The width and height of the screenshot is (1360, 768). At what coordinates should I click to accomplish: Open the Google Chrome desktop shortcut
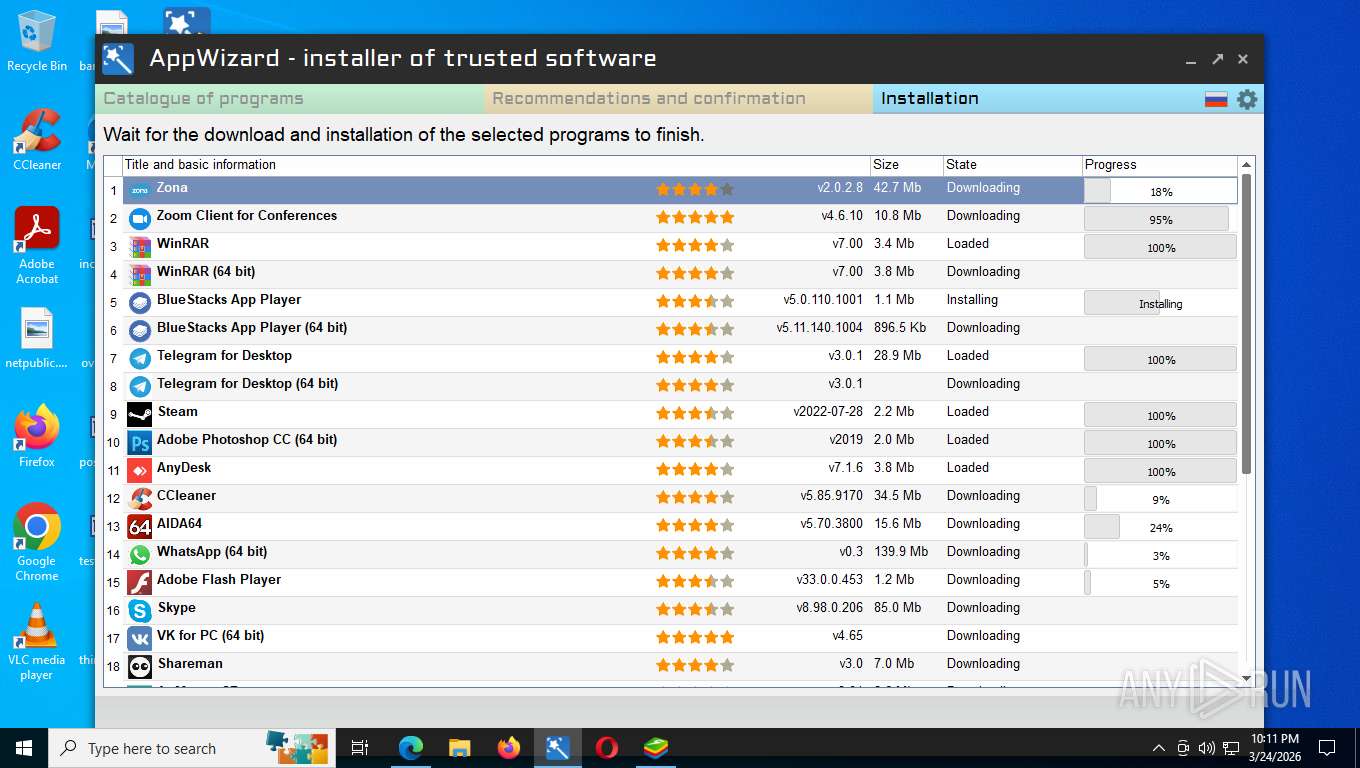pos(37,541)
